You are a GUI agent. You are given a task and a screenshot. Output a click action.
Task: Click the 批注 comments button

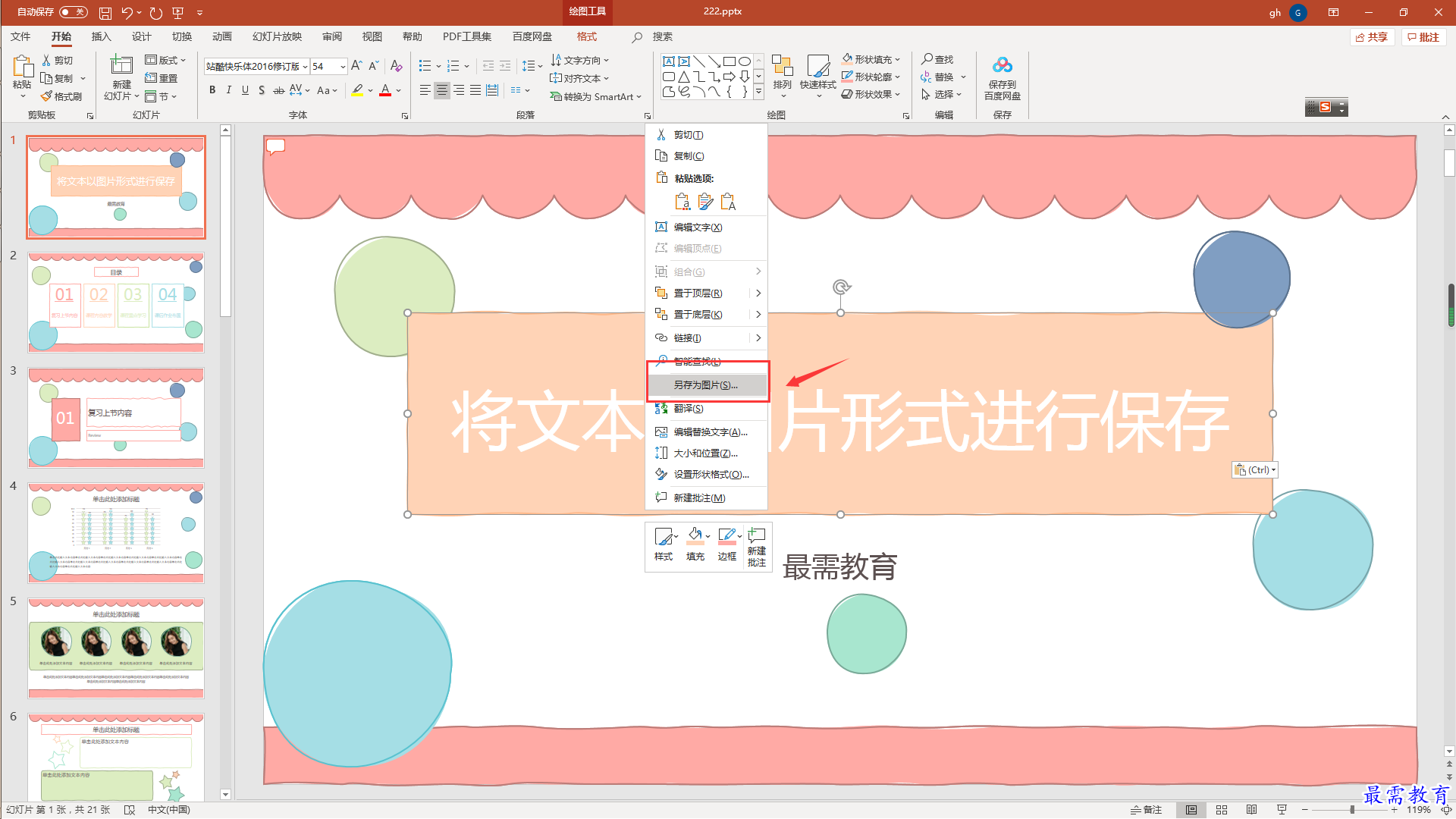tap(1423, 37)
